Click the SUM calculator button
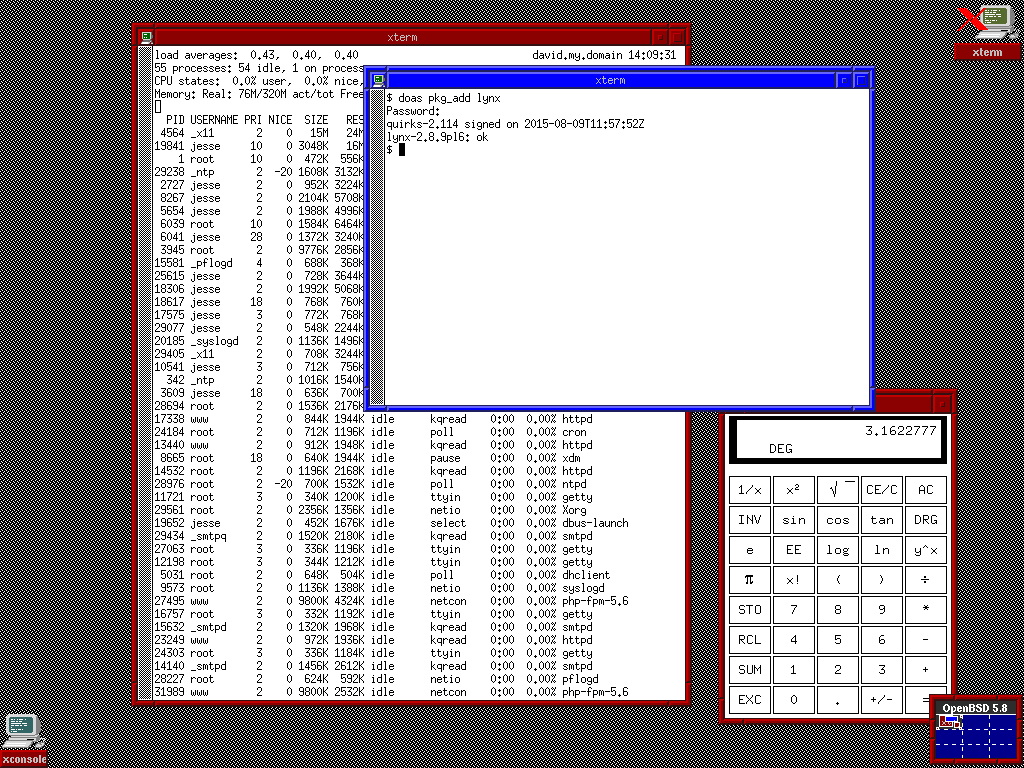 pos(750,670)
